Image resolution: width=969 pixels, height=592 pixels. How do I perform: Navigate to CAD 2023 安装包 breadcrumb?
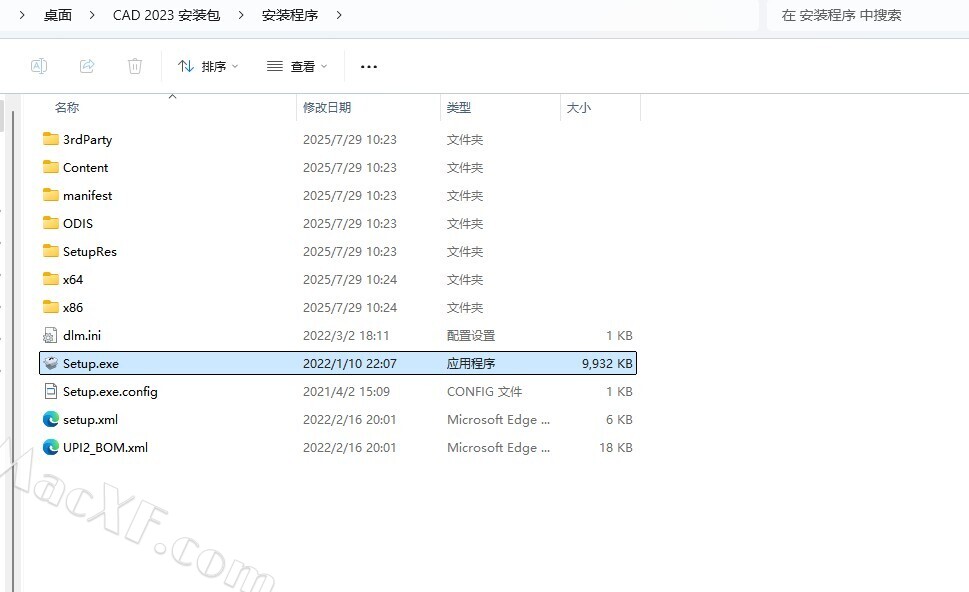pos(166,15)
